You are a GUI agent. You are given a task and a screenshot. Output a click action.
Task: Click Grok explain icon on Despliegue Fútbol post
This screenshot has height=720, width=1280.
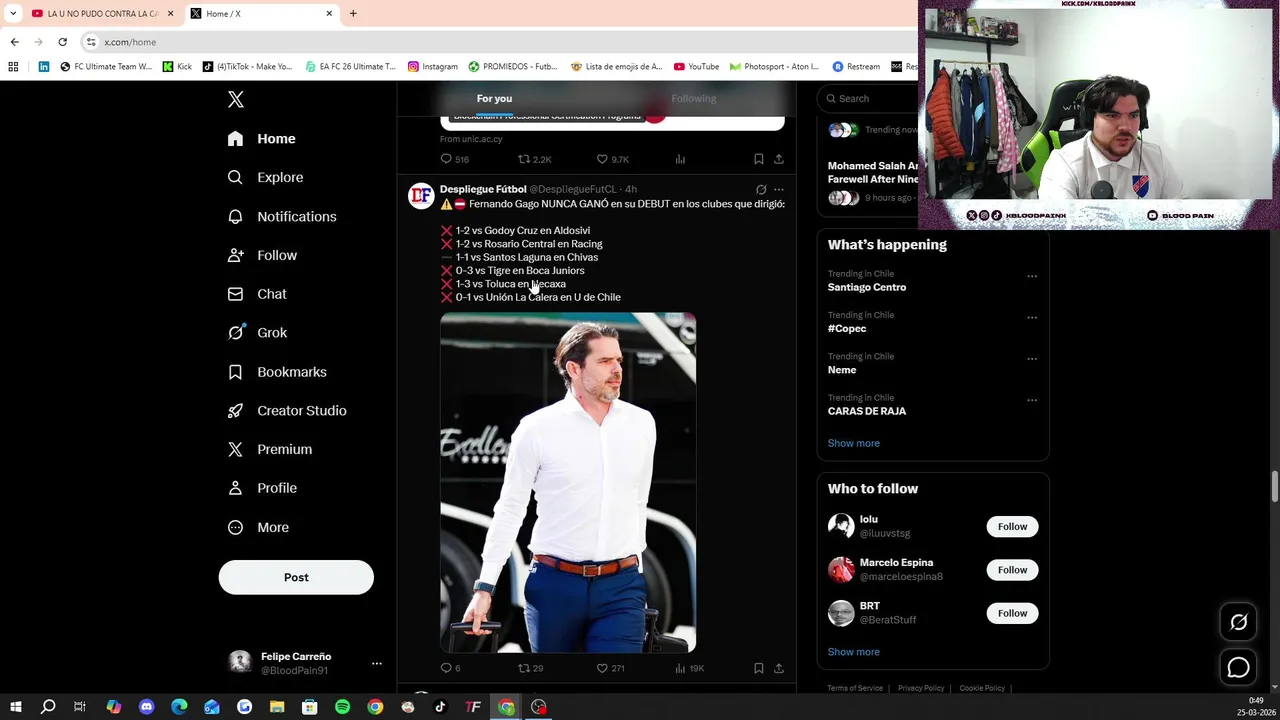[x=761, y=189]
